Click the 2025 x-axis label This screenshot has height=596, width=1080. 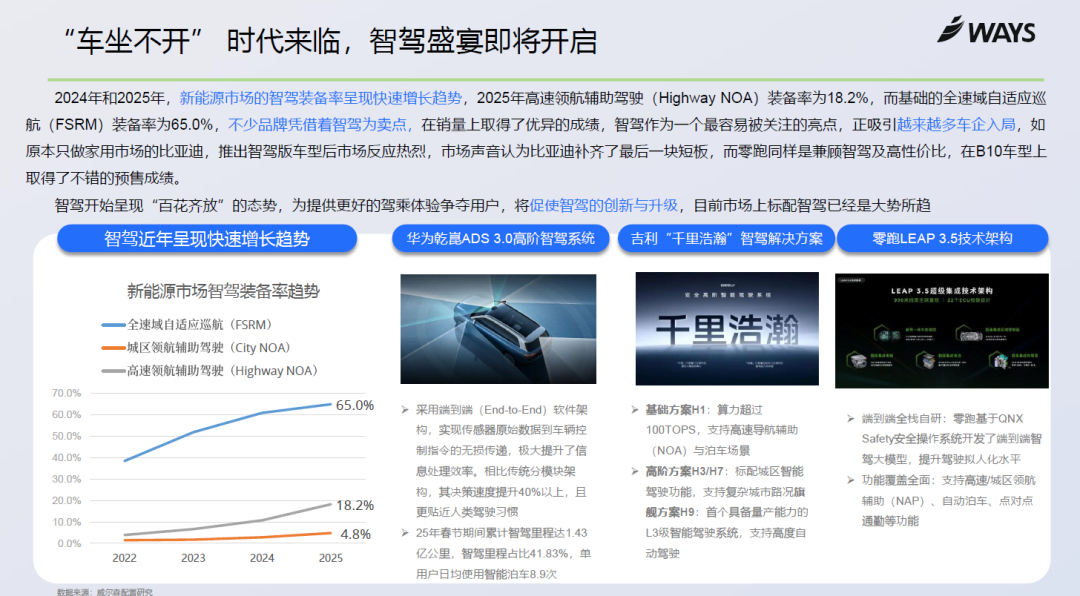[331, 558]
